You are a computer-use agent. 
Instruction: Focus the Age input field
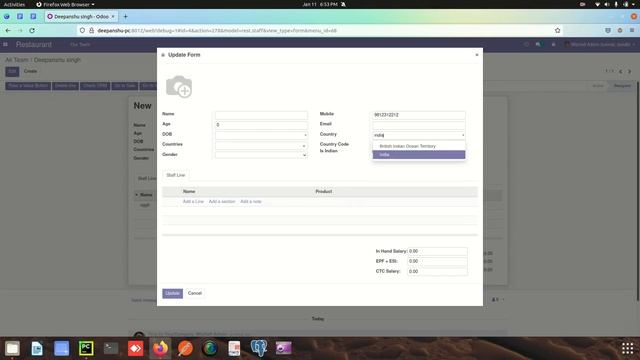pos(261,125)
